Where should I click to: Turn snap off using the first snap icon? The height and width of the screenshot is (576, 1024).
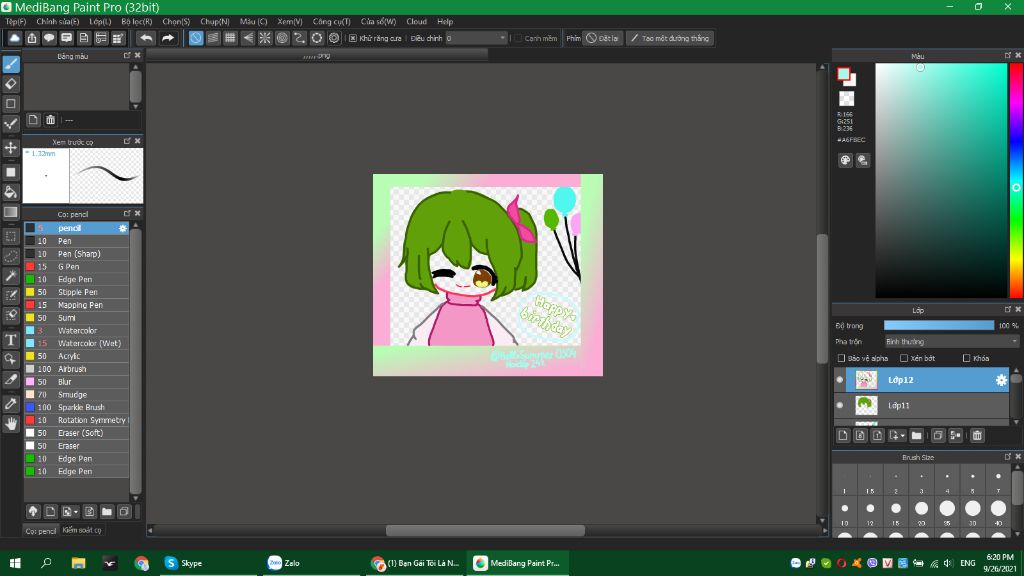point(196,38)
